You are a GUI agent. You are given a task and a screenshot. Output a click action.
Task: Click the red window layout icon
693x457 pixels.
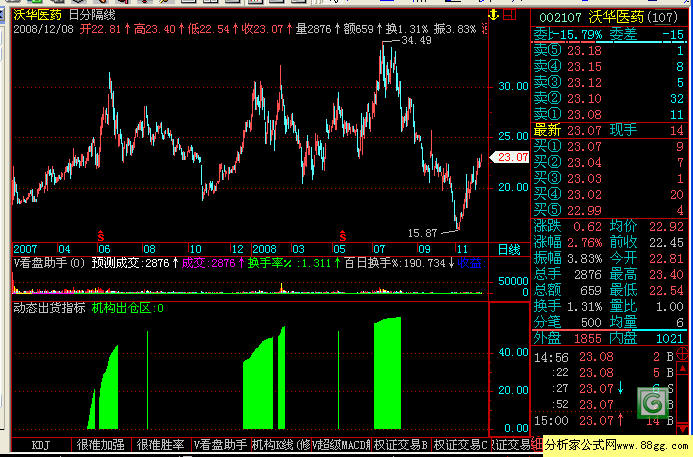tap(510, 15)
